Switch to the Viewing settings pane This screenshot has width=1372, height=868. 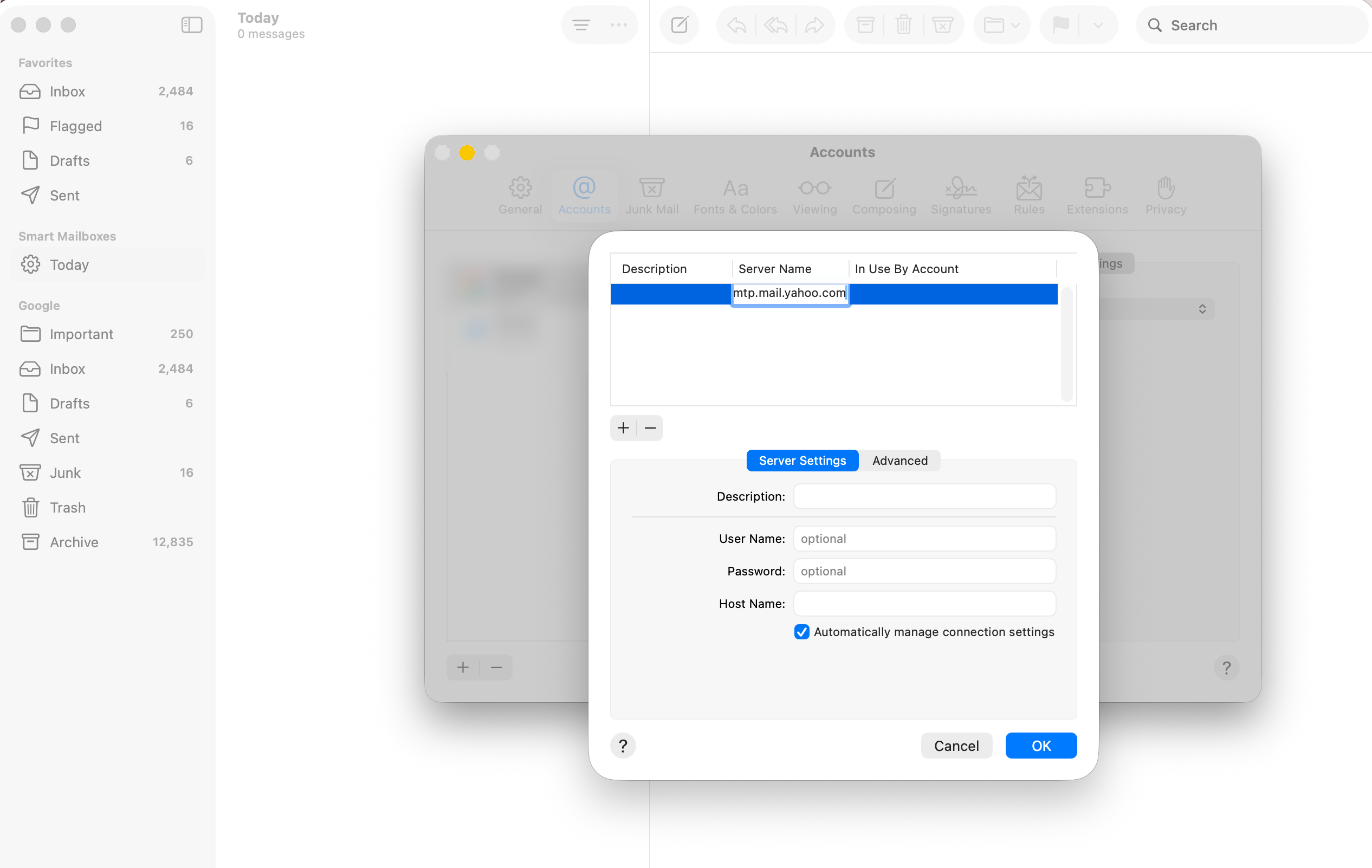pos(814,196)
